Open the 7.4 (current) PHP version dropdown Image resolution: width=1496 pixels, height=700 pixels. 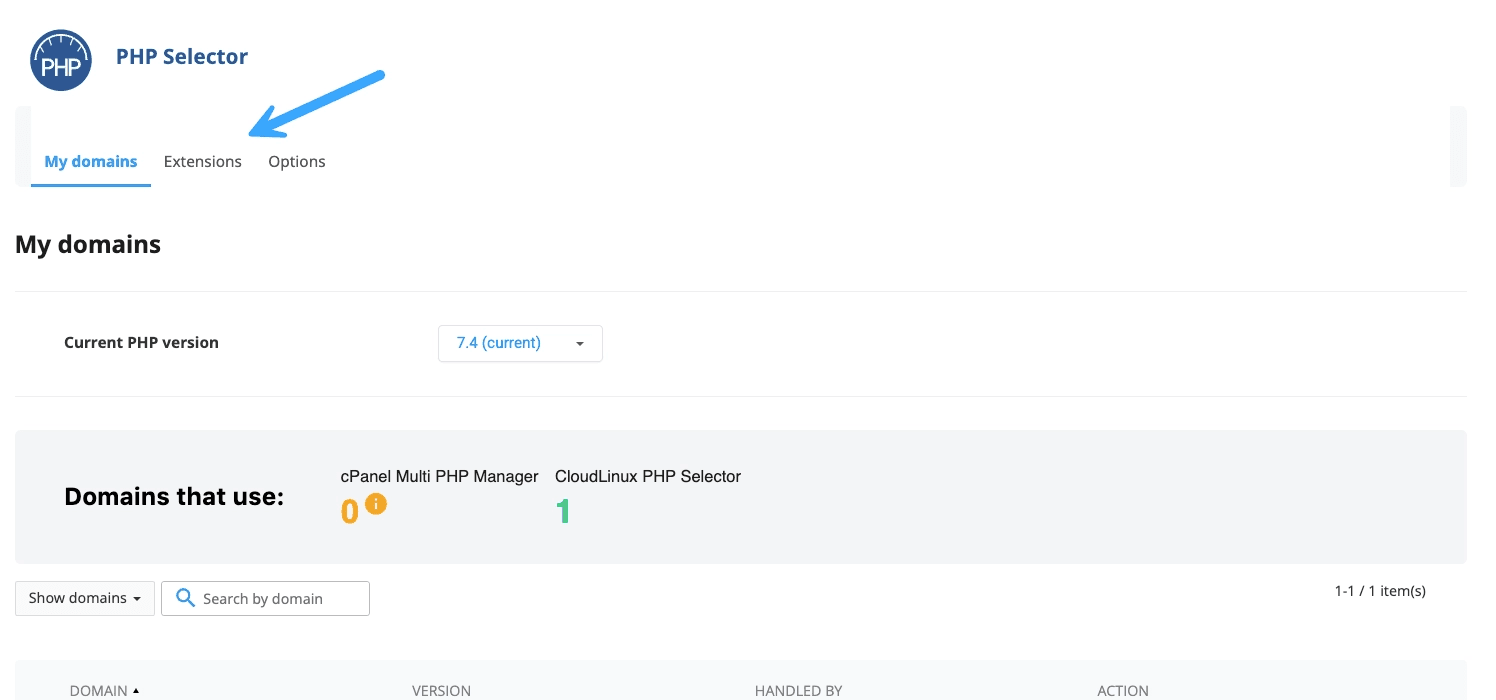pyautogui.click(x=520, y=343)
